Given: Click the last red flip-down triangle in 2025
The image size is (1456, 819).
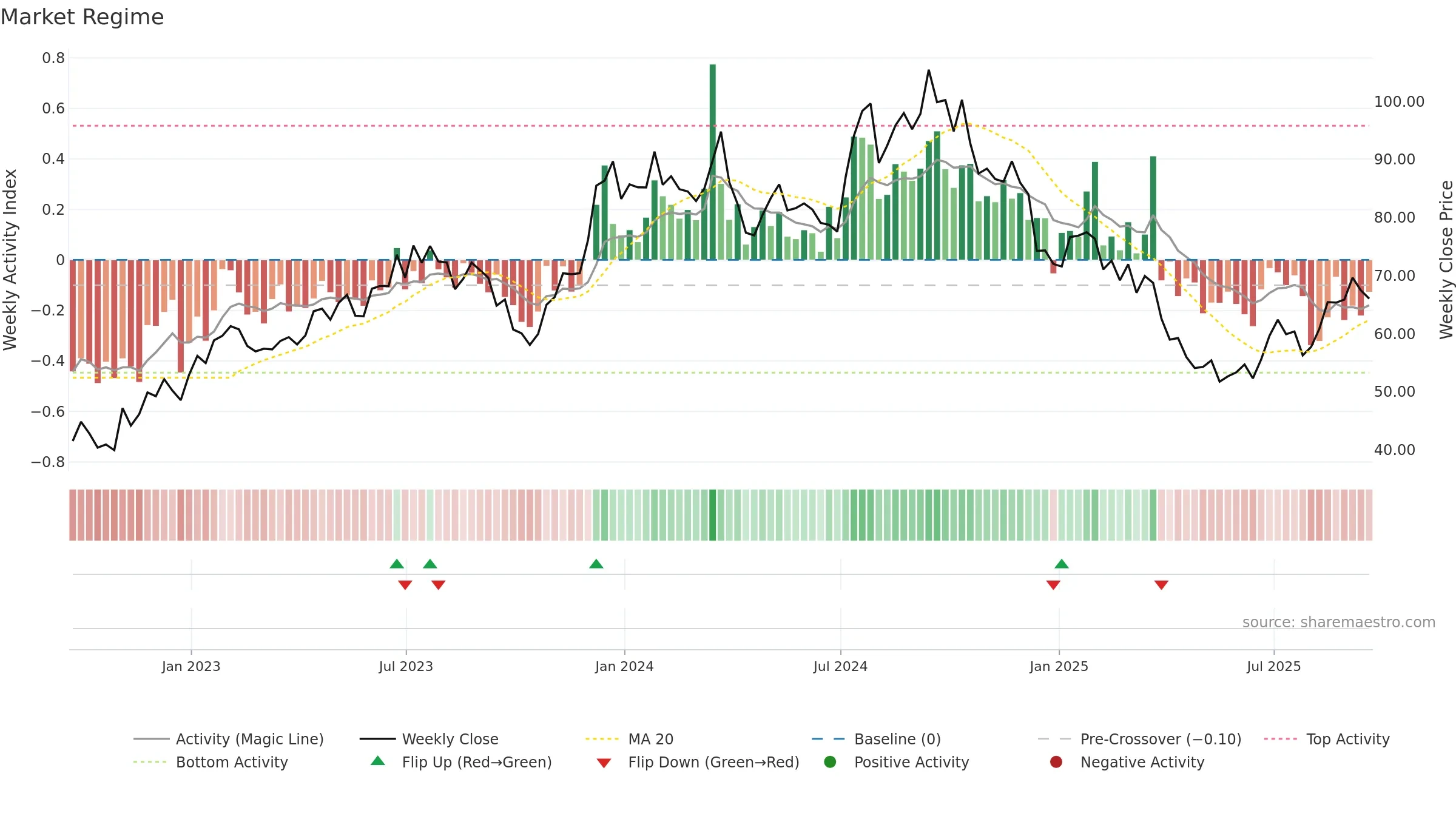Looking at the screenshot, I should tap(1161, 585).
